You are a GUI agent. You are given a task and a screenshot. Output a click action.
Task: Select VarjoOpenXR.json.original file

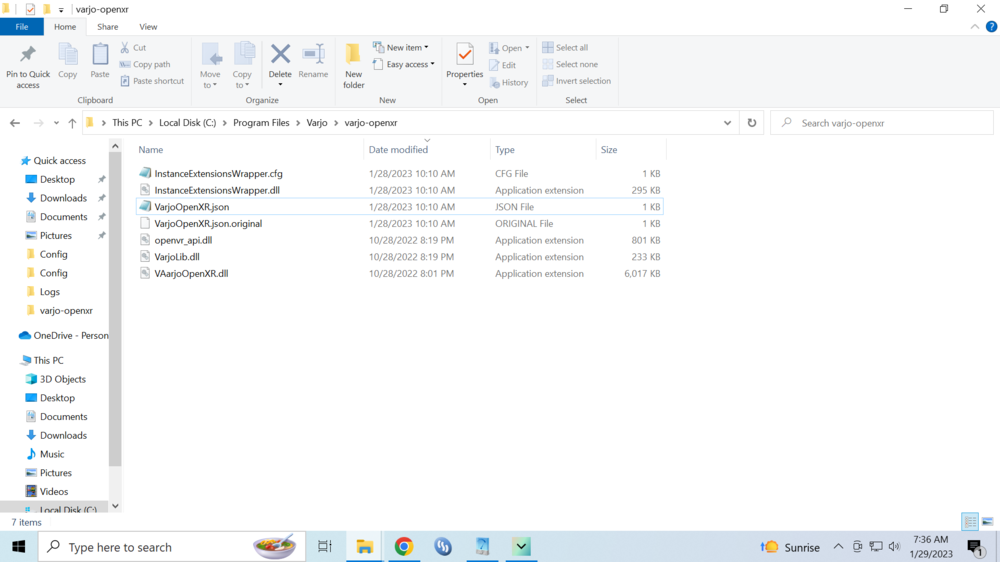208,223
